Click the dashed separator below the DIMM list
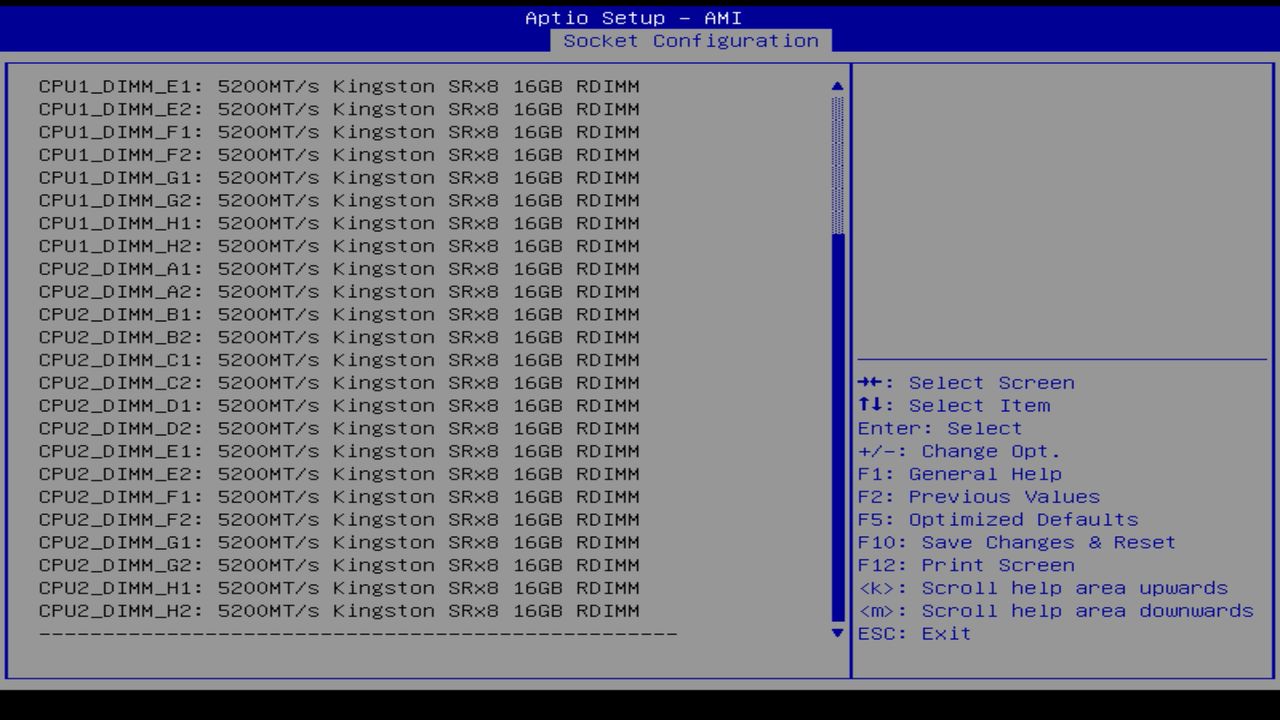The width and height of the screenshot is (1280, 720). (357, 633)
